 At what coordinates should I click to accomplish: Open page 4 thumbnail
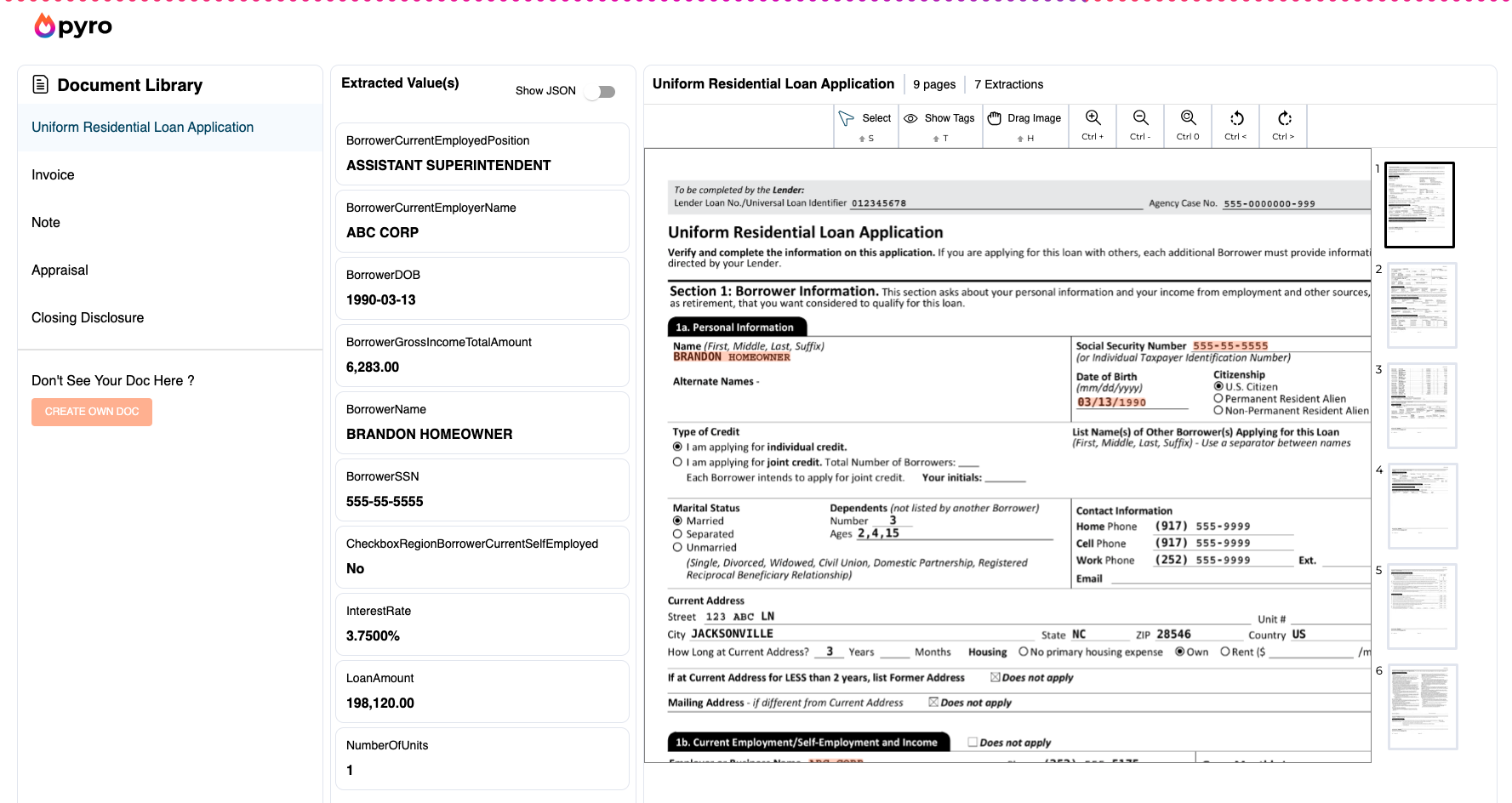[x=1422, y=506]
